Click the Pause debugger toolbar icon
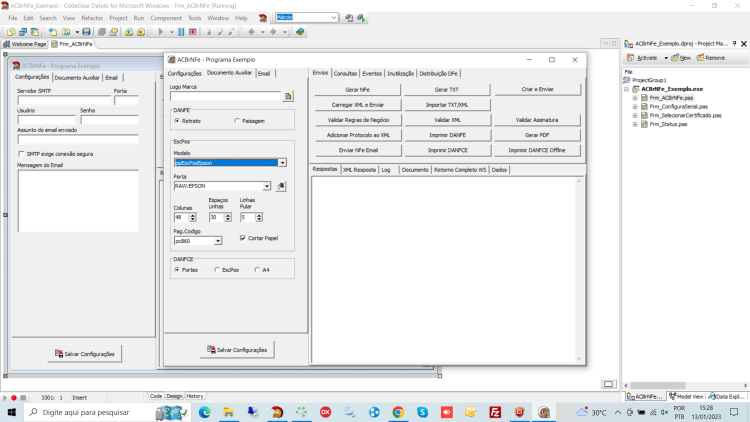This screenshot has width=750, height=422. click(x=181, y=32)
